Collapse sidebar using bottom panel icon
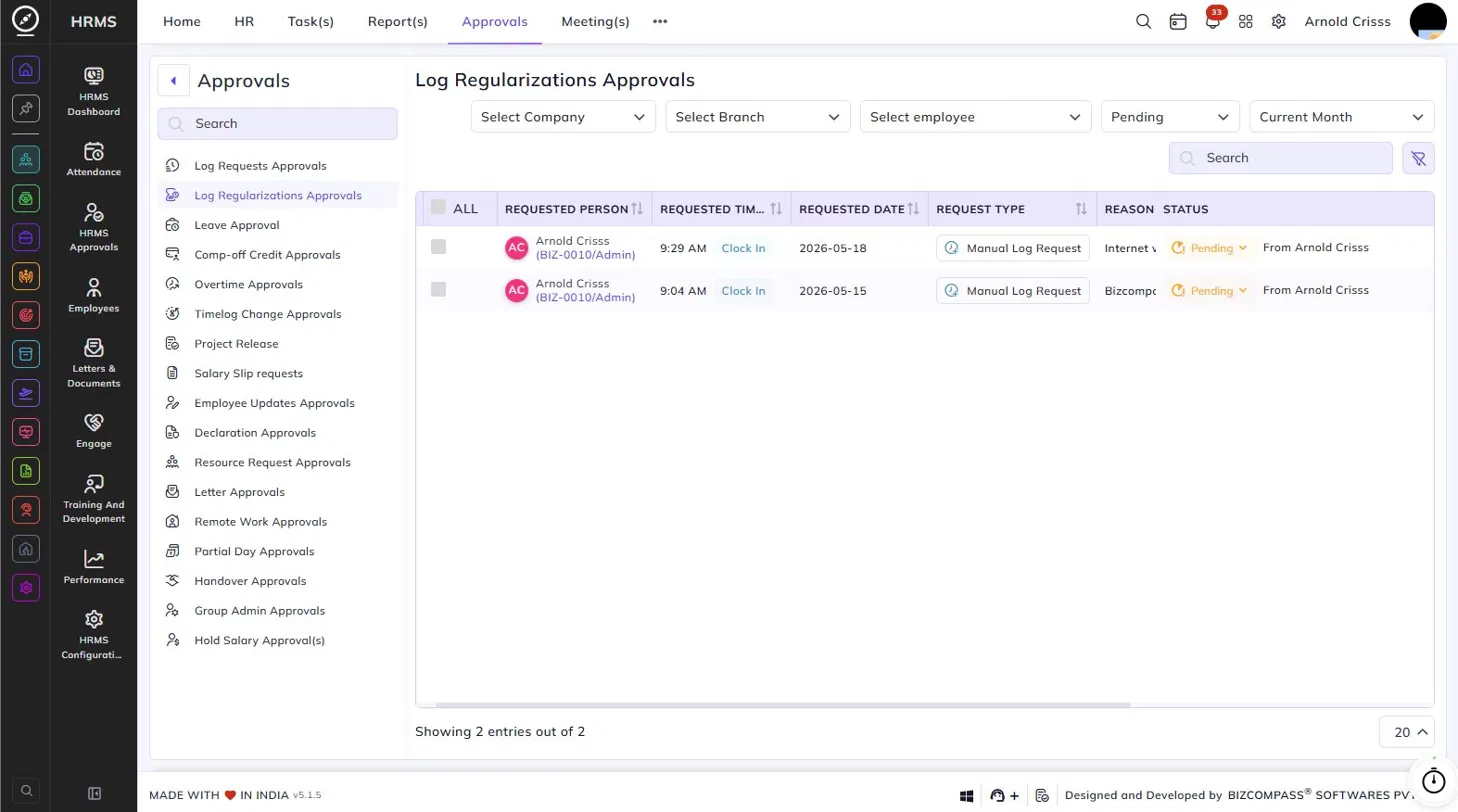1458x812 pixels. click(95, 794)
